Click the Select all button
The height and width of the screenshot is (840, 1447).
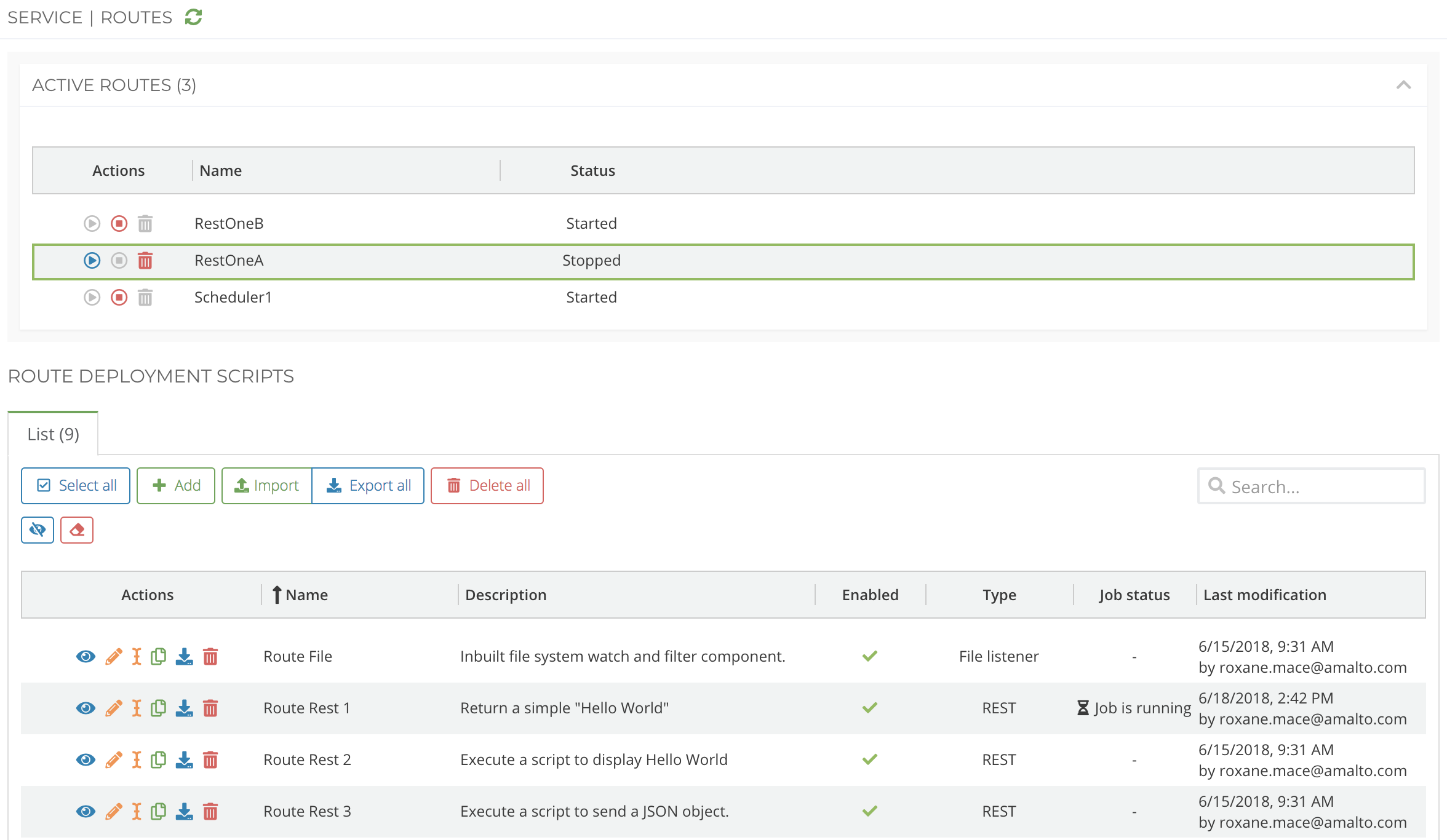pos(76,486)
